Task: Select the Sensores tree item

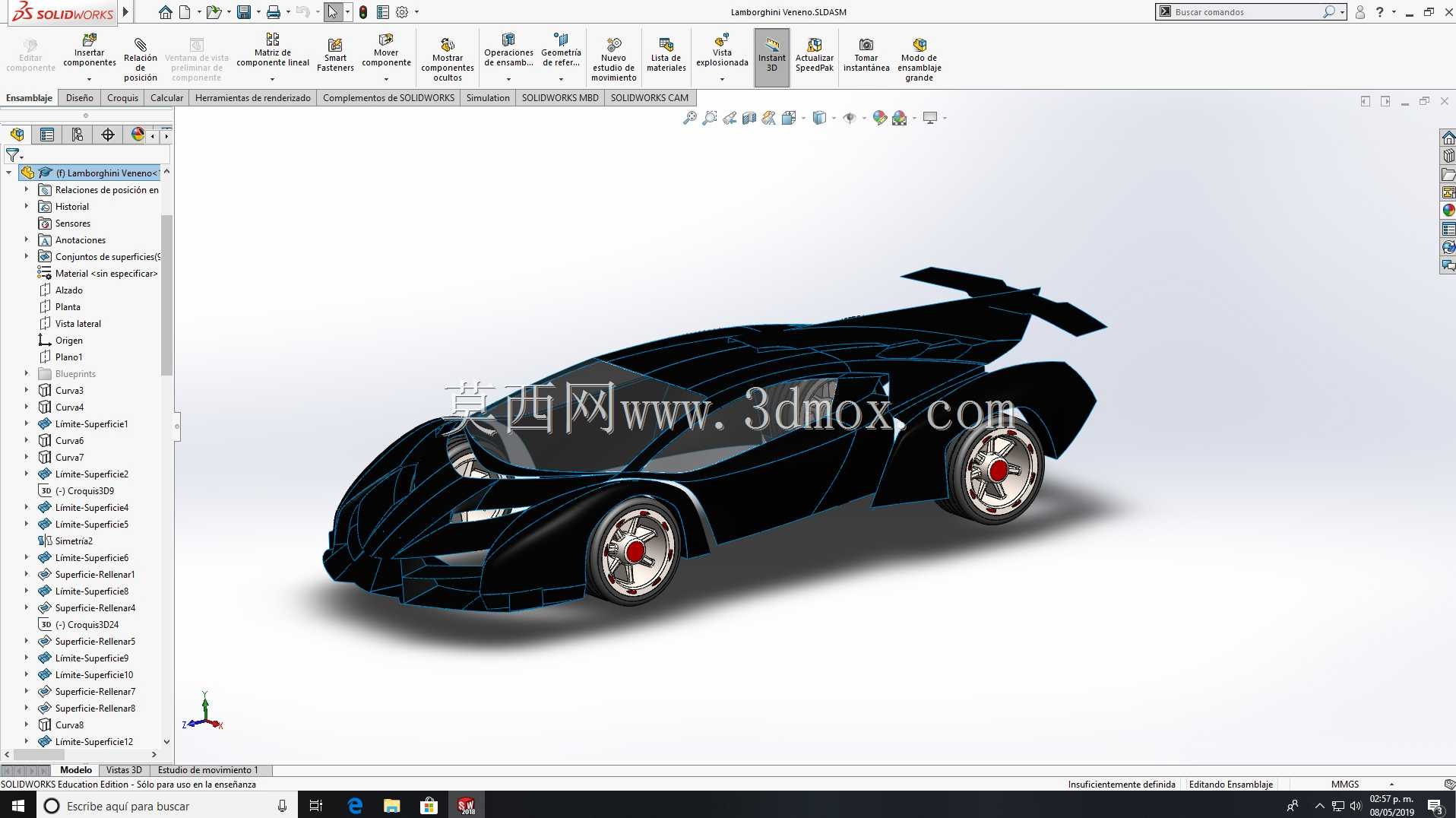Action: [73, 223]
